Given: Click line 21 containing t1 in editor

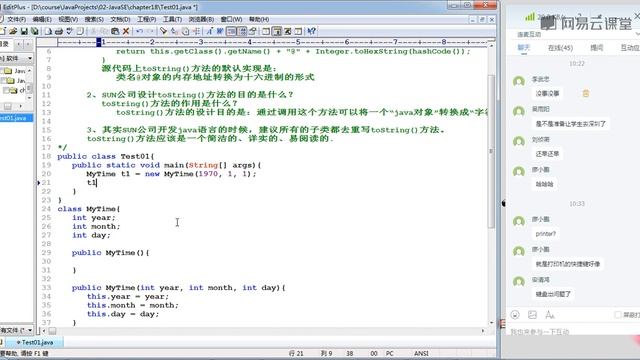Looking at the screenshot, I should 91,182.
